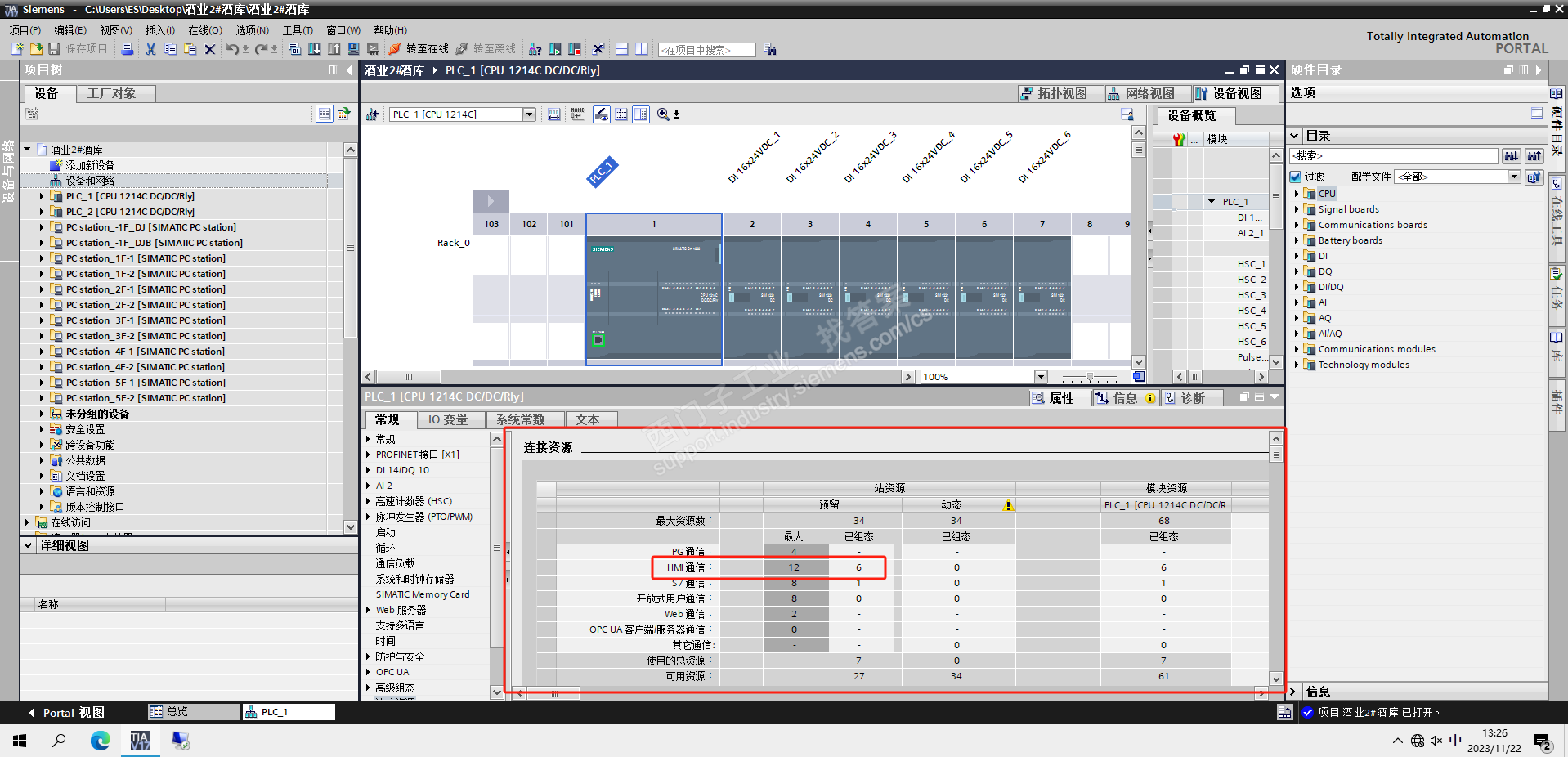Open Windows taskbar search
The image size is (1568, 757).
(60, 741)
